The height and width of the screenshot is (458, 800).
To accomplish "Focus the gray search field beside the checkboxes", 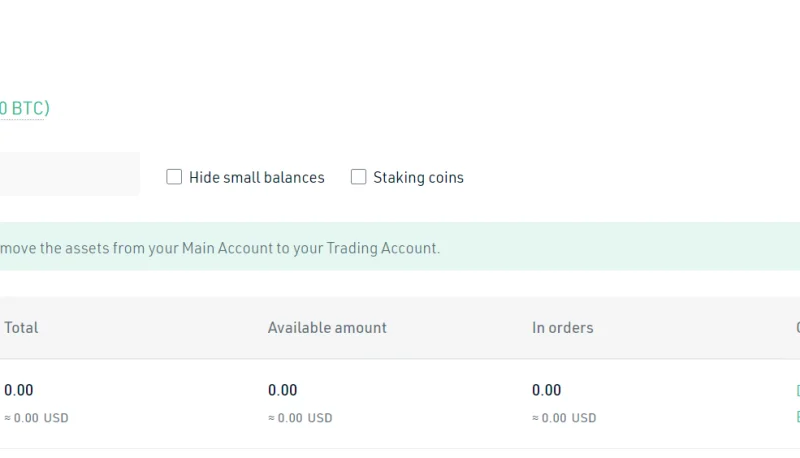I will tap(69, 174).
